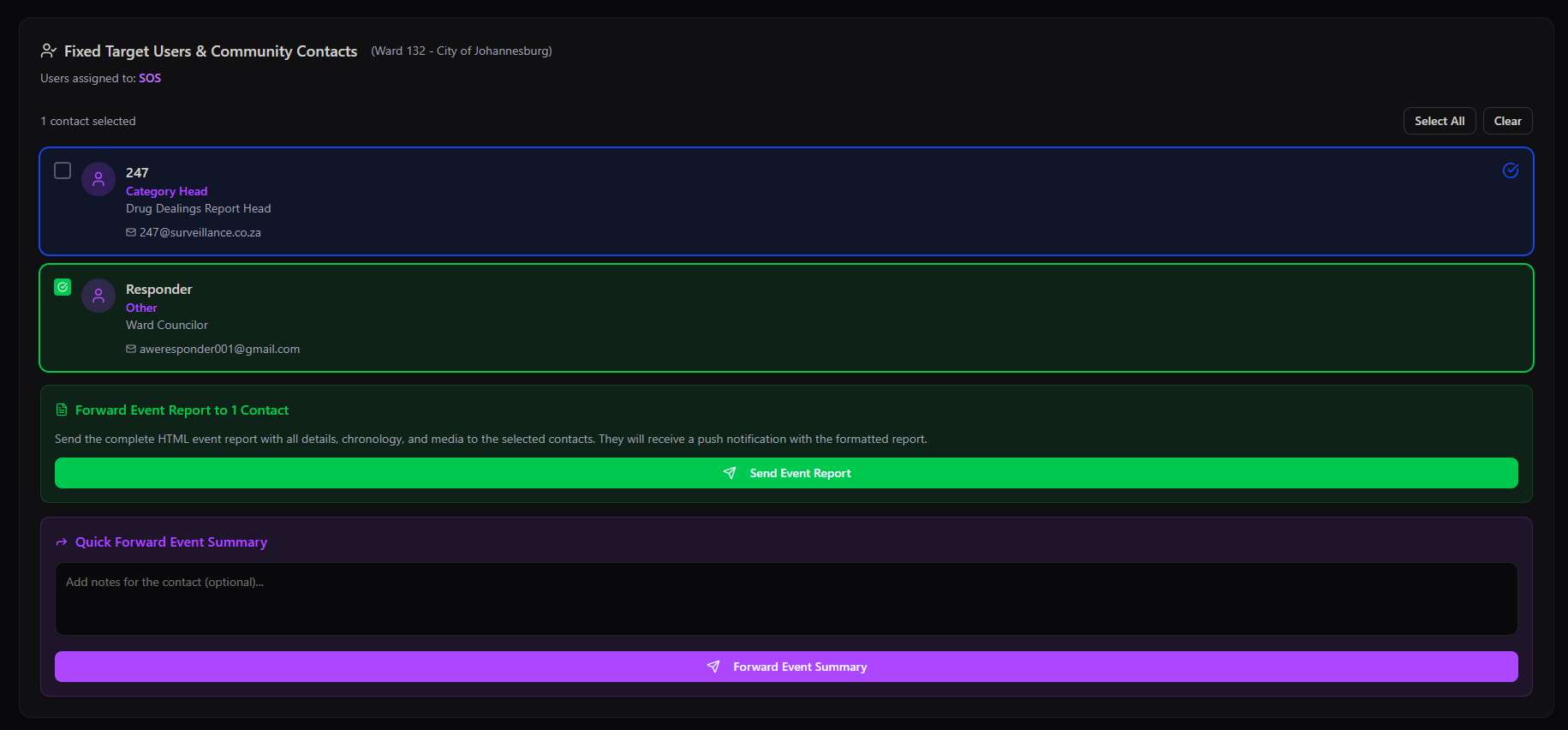Click the Quick Forward Event Summary heading
Screen dimensions: 1568x730
pyautogui.click(x=171, y=542)
